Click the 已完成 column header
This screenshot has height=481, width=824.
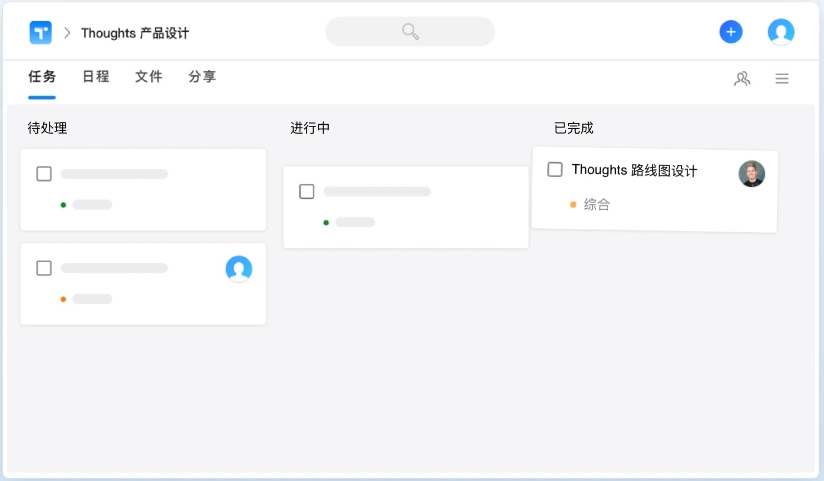pos(574,128)
